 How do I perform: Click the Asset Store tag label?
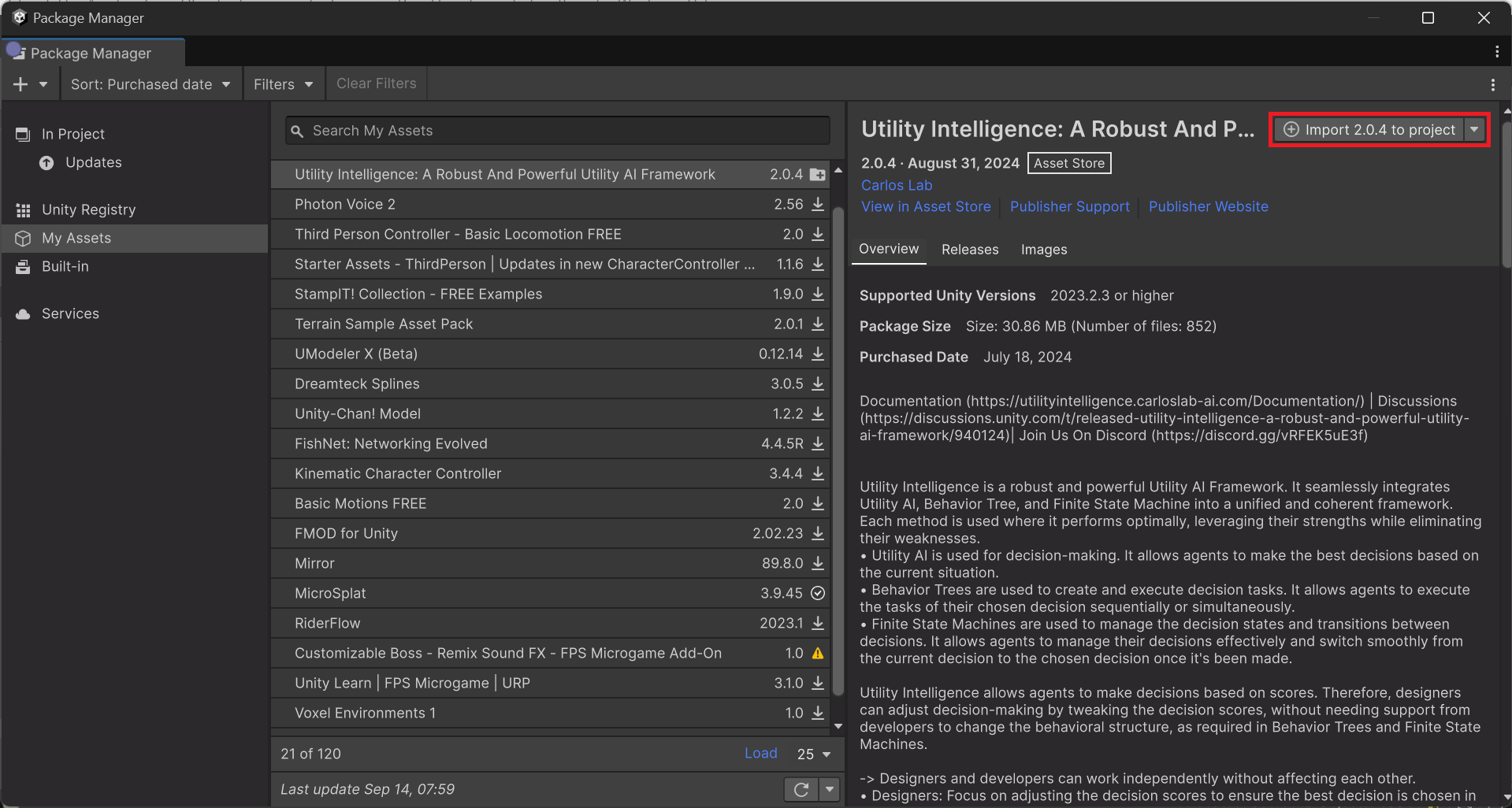pyautogui.click(x=1069, y=163)
